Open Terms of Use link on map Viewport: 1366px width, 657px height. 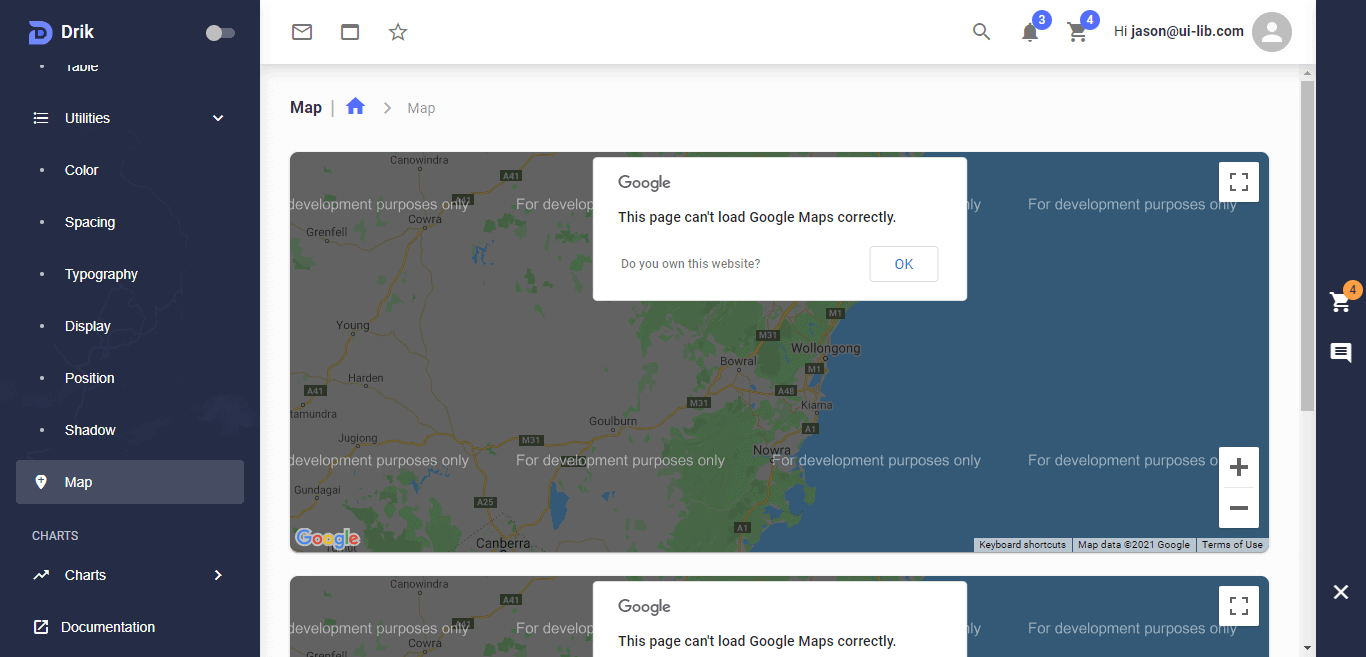tap(1232, 545)
